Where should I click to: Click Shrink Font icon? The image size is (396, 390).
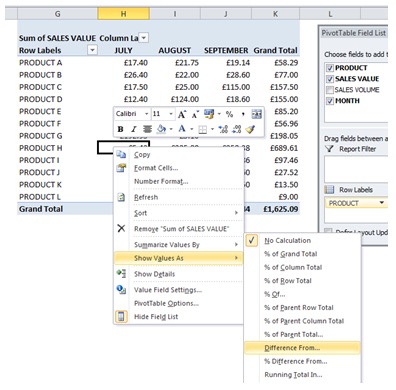(195, 114)
